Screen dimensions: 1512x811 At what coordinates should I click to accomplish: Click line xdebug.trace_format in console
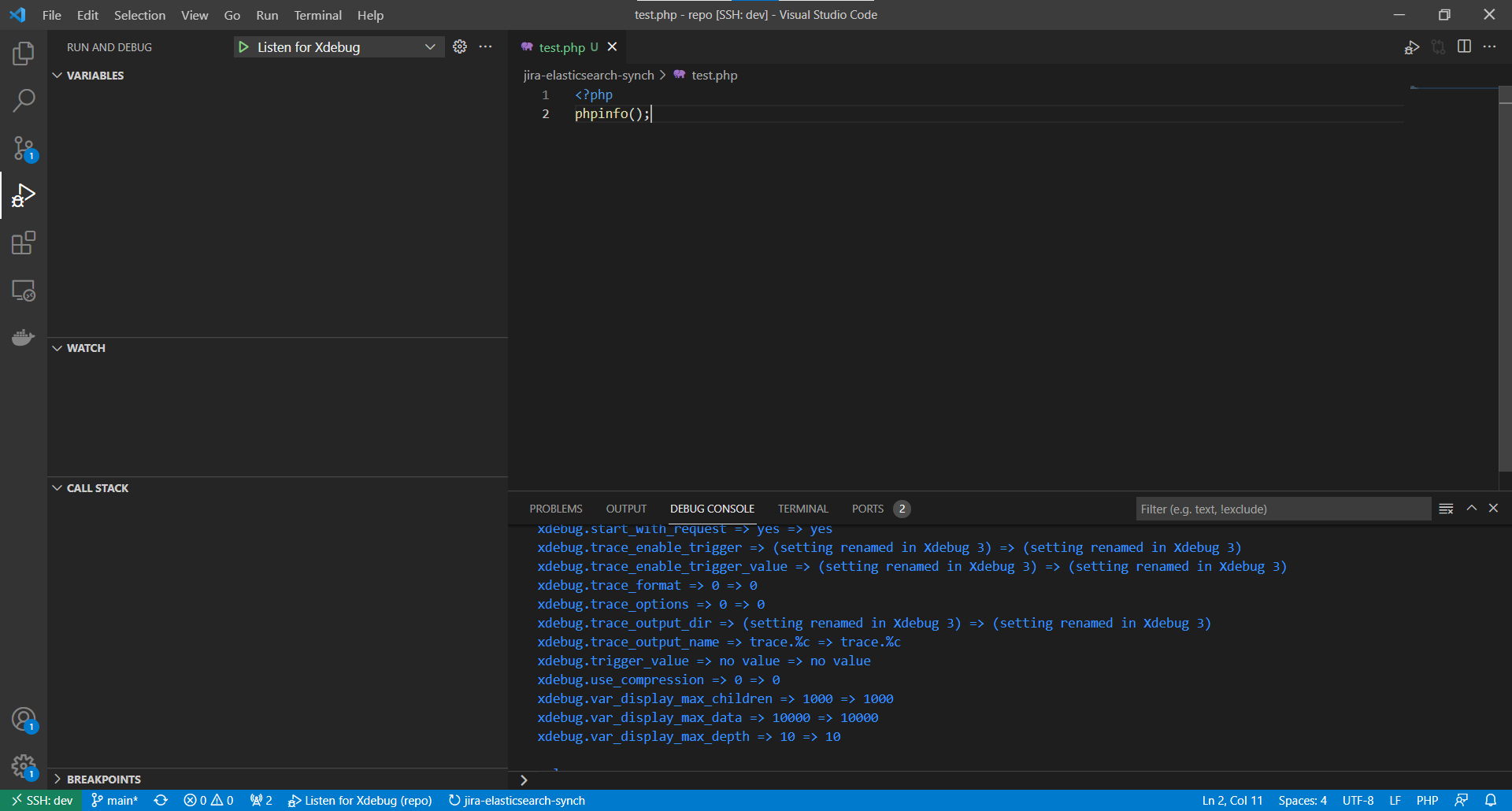(x=647, y=586)
